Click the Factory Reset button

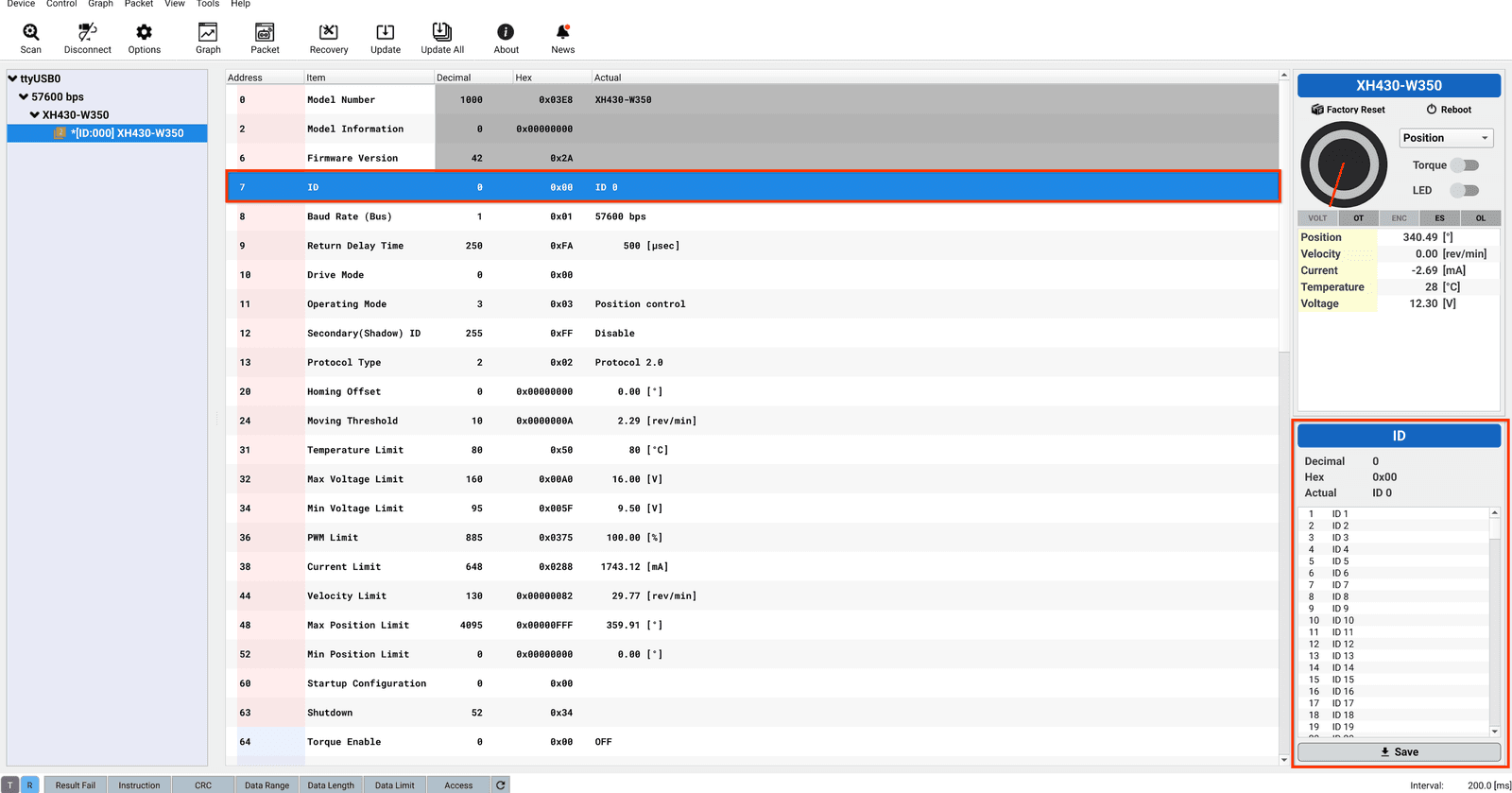(x=1349, y=110)
